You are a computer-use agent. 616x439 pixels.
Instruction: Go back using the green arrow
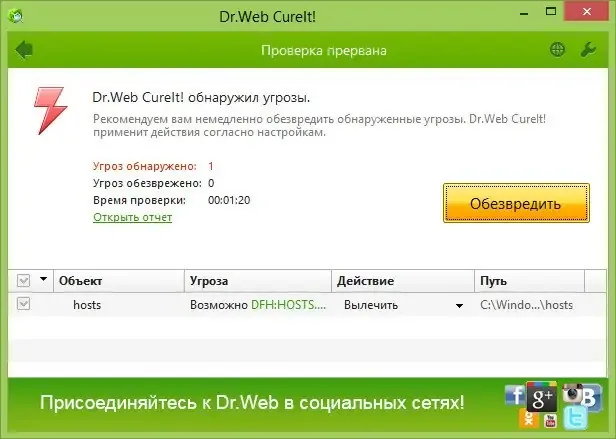[x=24, y=50]
